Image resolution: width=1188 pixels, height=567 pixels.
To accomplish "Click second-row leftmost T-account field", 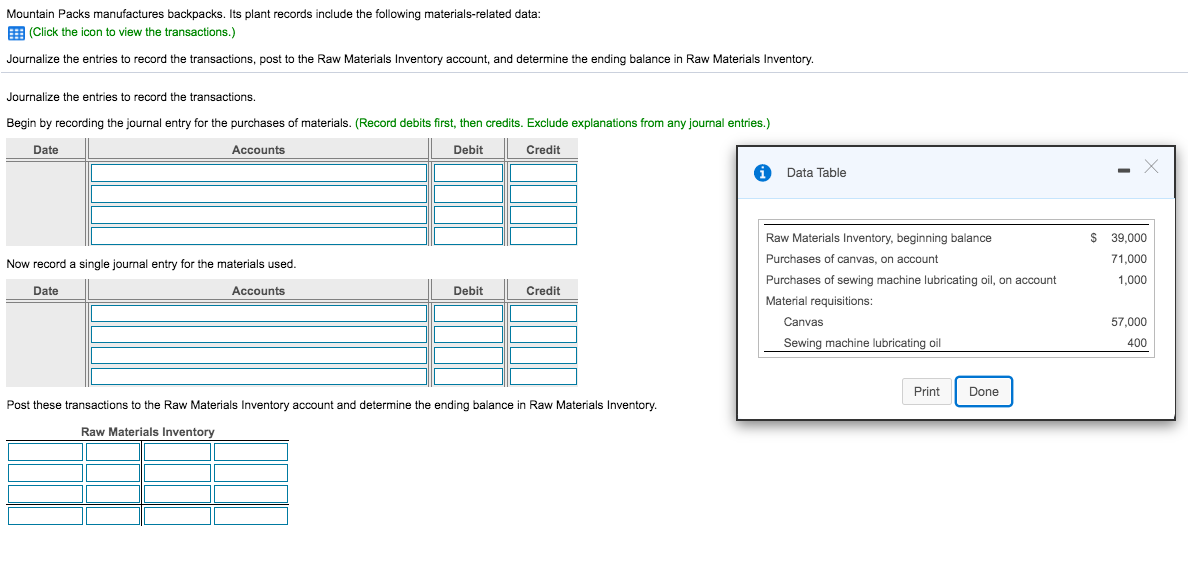I will point(45,473).
